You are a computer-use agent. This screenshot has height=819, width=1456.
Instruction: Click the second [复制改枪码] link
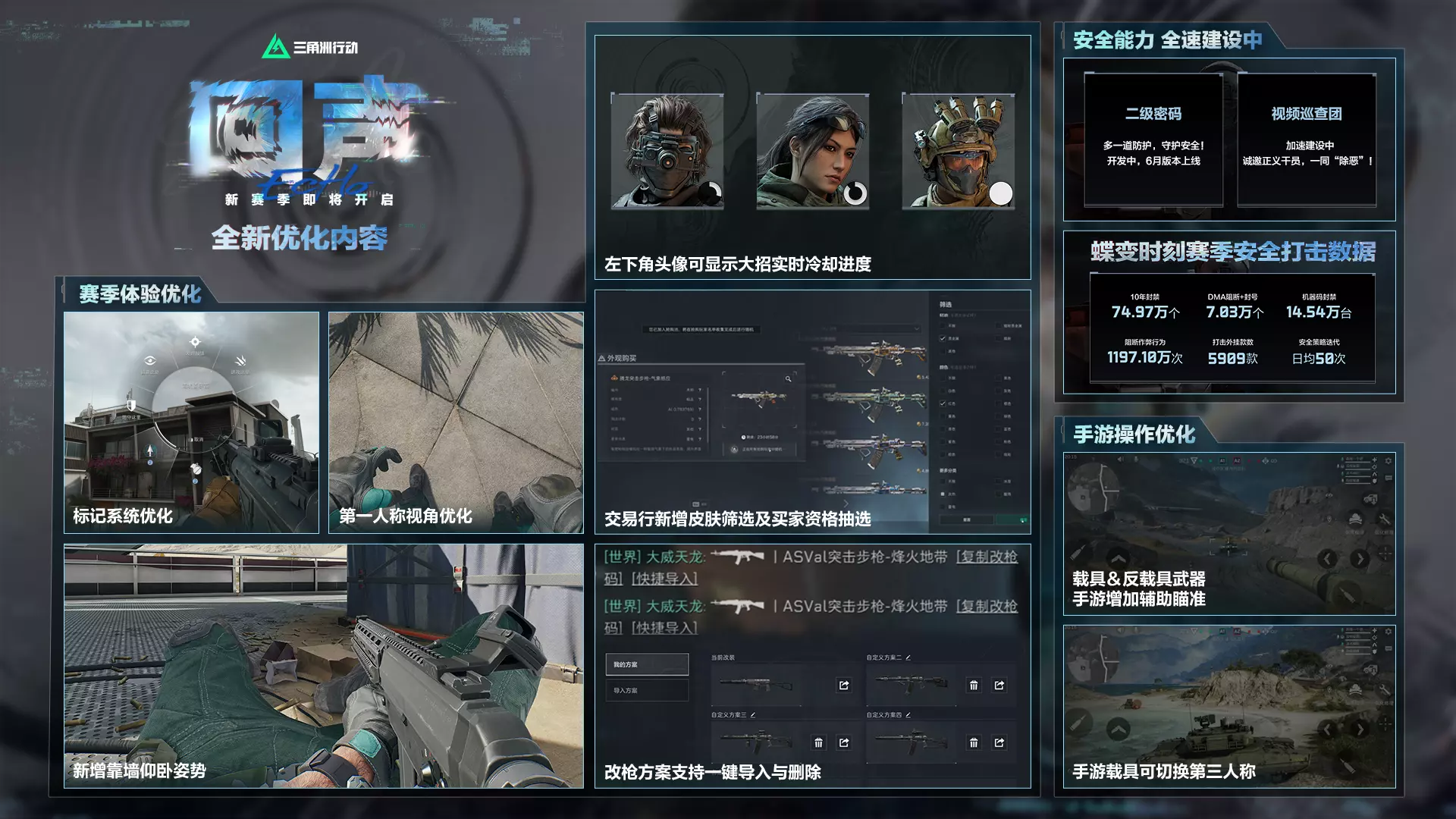coord(986,607)
